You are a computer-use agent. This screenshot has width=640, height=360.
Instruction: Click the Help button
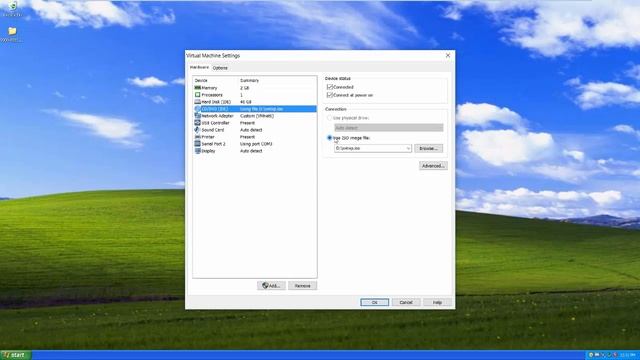click(x=437, y=302)
